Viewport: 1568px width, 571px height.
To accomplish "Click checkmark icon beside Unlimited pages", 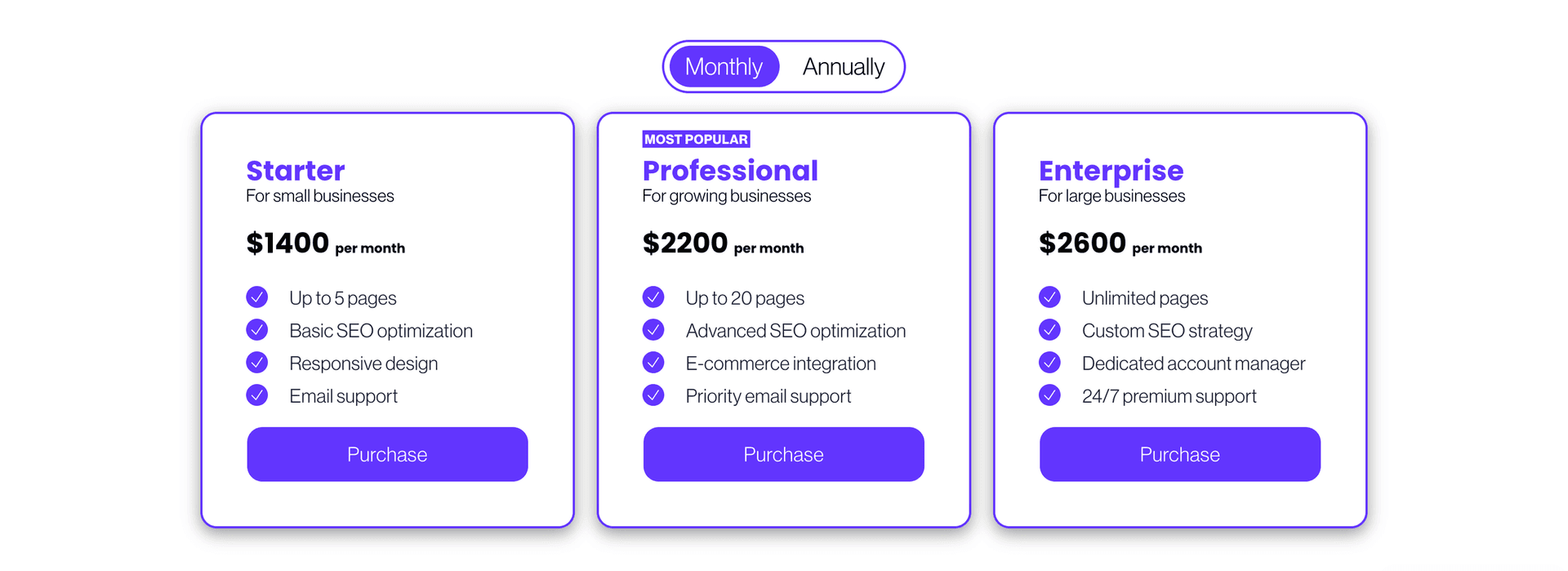I will click(1049, 297).
